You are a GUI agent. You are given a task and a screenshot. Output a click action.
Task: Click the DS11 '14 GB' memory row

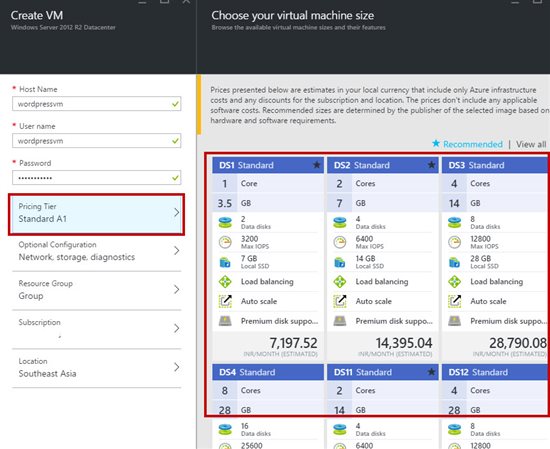click(383, 410)
